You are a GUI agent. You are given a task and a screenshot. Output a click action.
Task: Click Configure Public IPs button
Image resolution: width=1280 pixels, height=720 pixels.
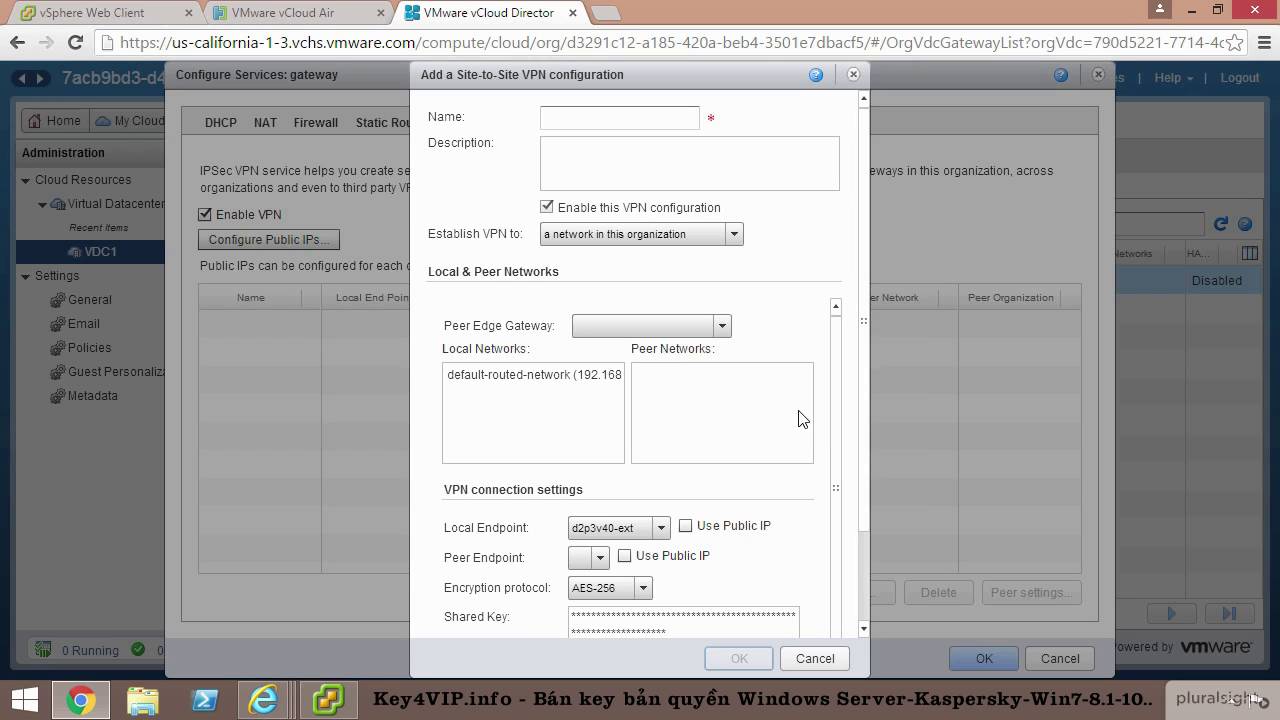(x=269, y=240)
